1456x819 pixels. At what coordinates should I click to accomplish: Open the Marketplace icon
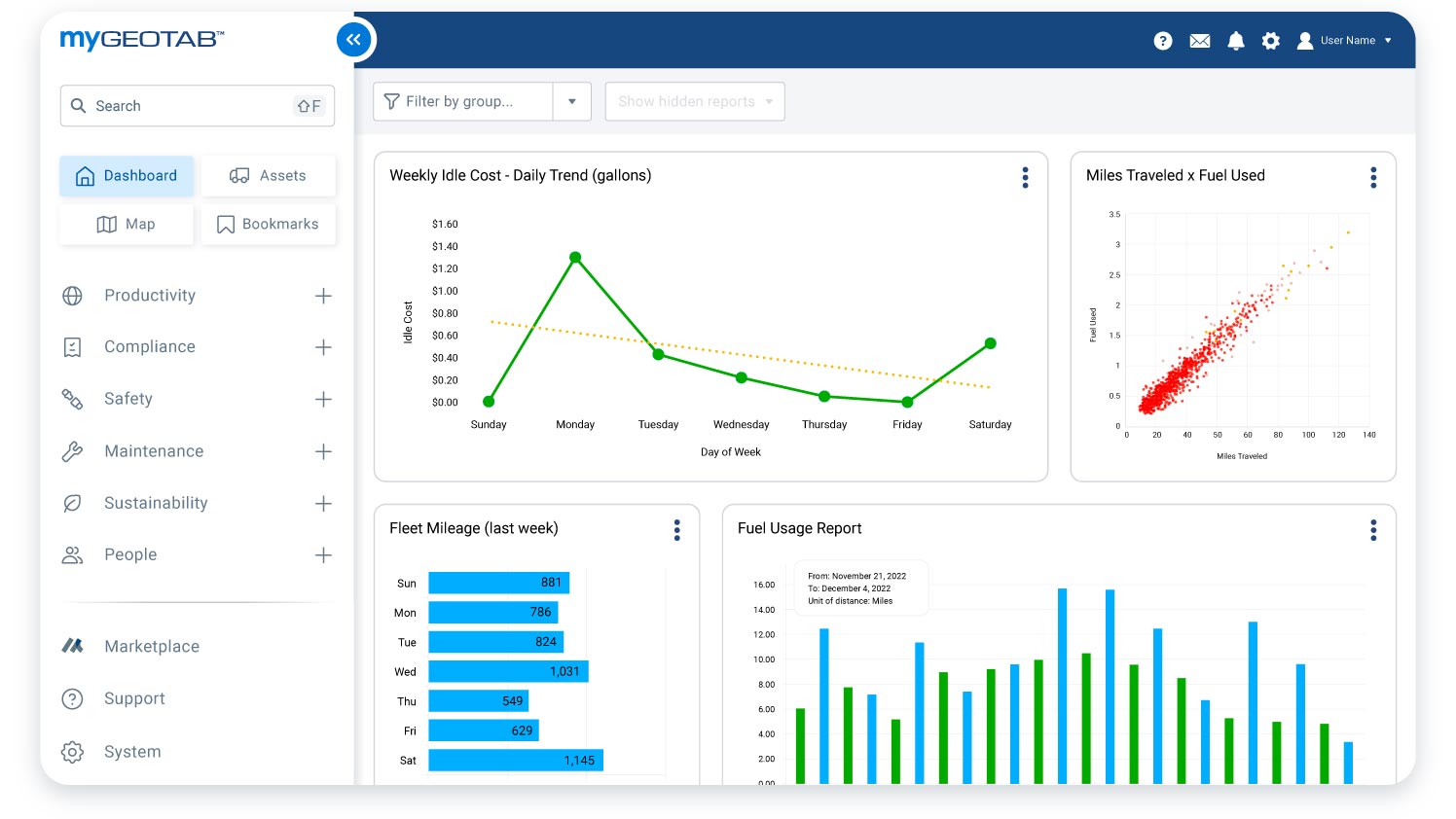click(72, 646)
